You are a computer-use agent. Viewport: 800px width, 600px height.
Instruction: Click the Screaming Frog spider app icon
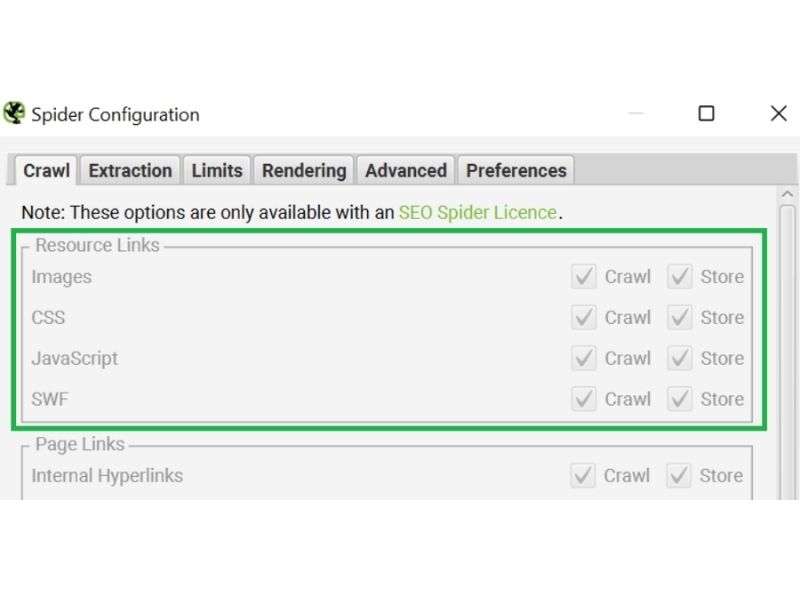pyautogui.click(x=14, y=113)
